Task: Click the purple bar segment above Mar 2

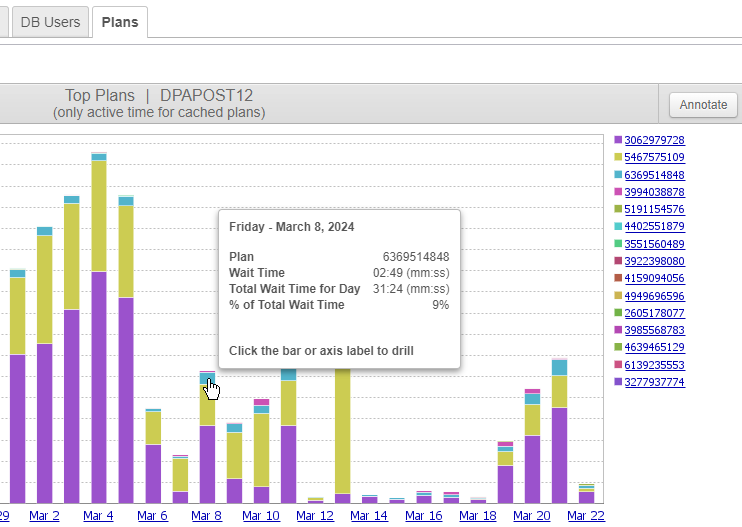Action: coord(44,420)
